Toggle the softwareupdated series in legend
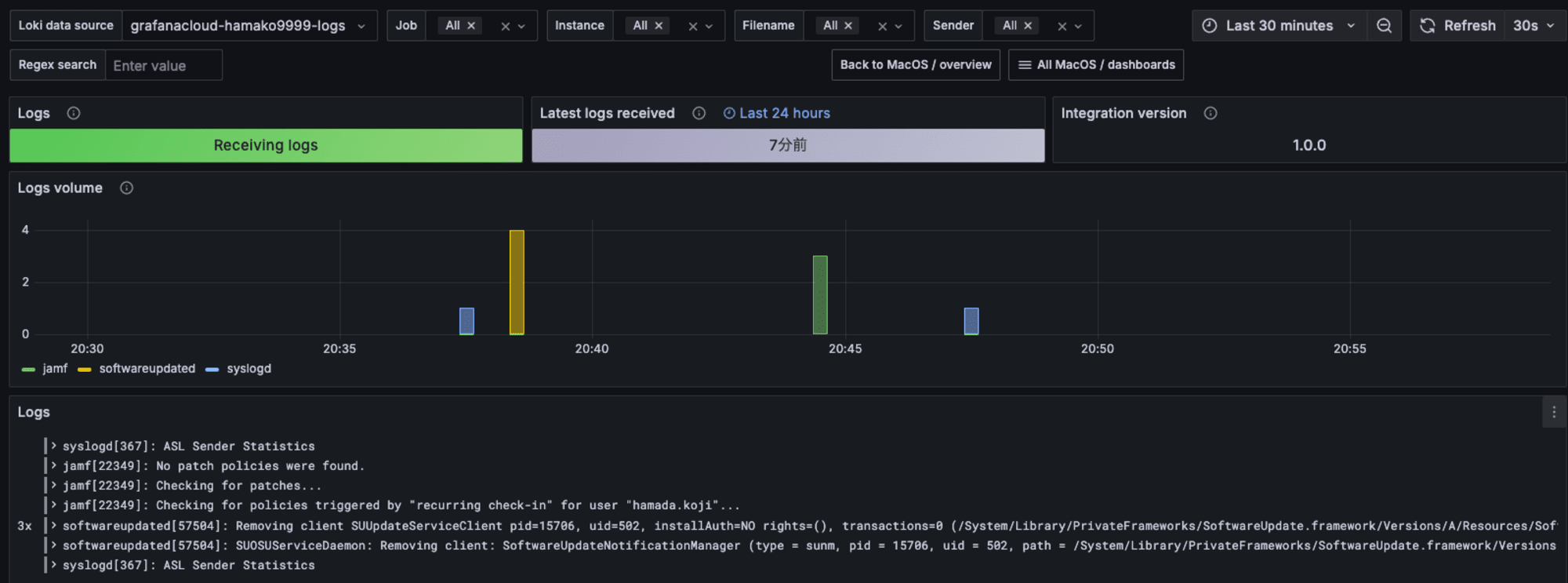 147,369
